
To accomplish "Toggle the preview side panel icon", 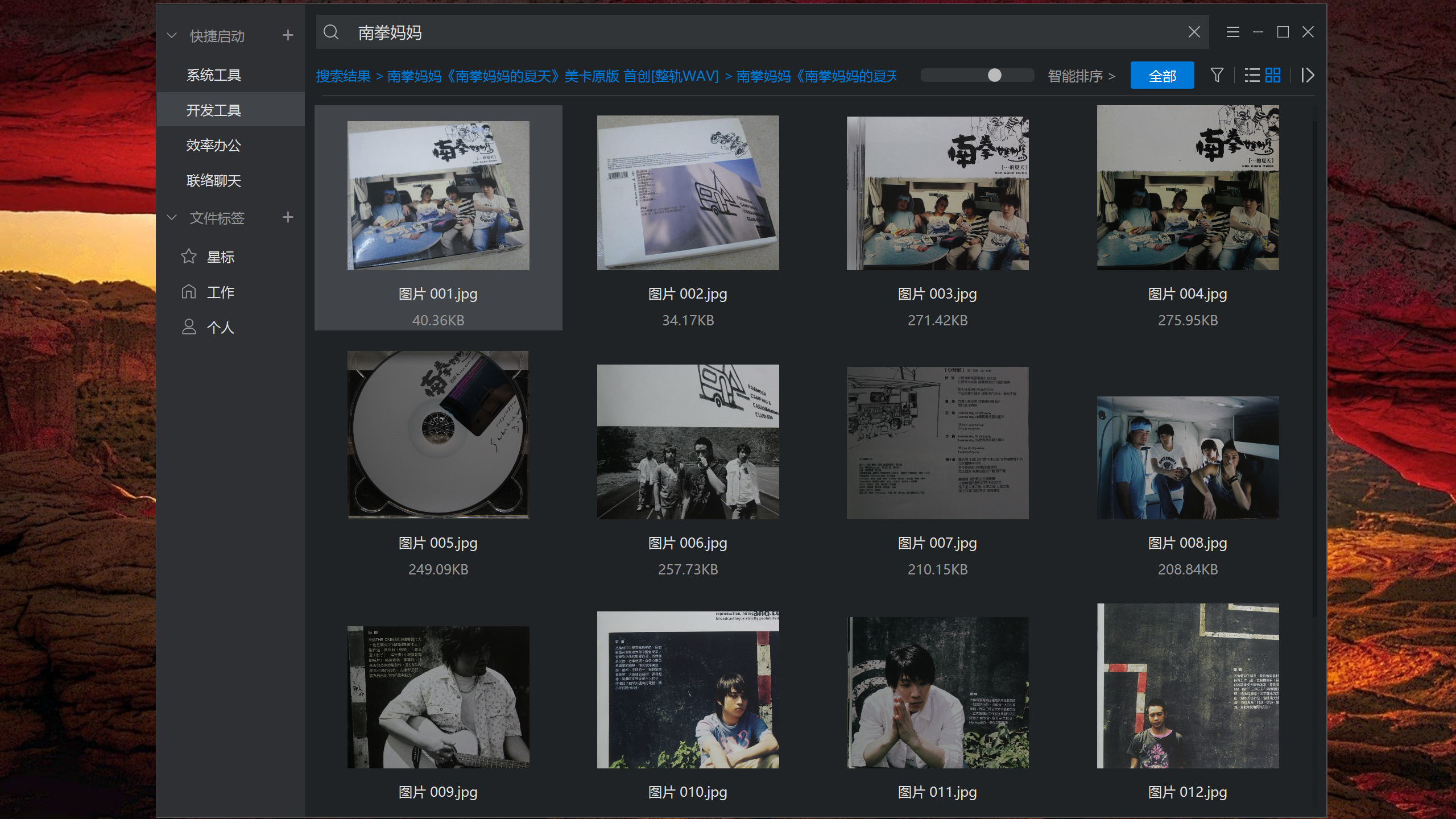I will click(1308, 75).
